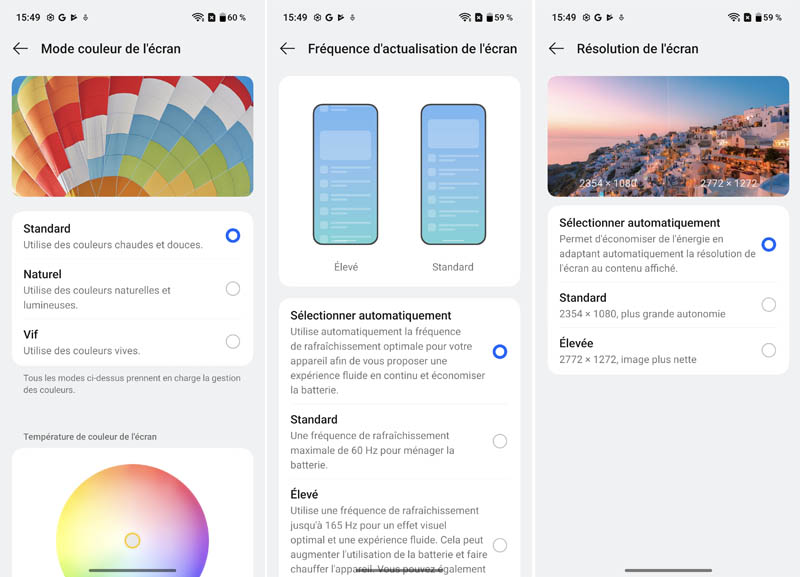The width and height of the screenshot is (800, 577).
Task: Select Élevée 2772 × 1272 resolution
Action: pos(768,350)
